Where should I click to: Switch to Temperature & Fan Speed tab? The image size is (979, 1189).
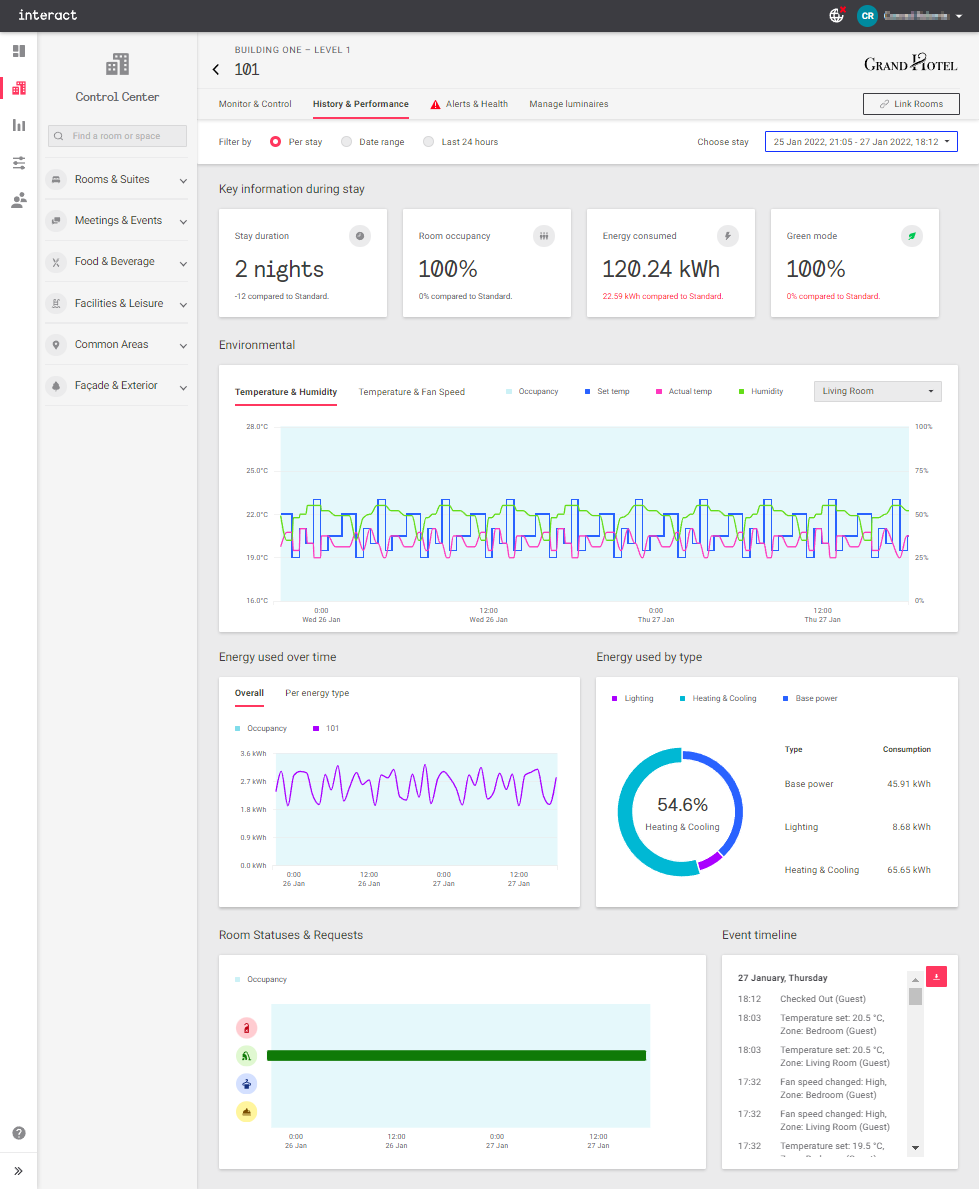(411, 392)
